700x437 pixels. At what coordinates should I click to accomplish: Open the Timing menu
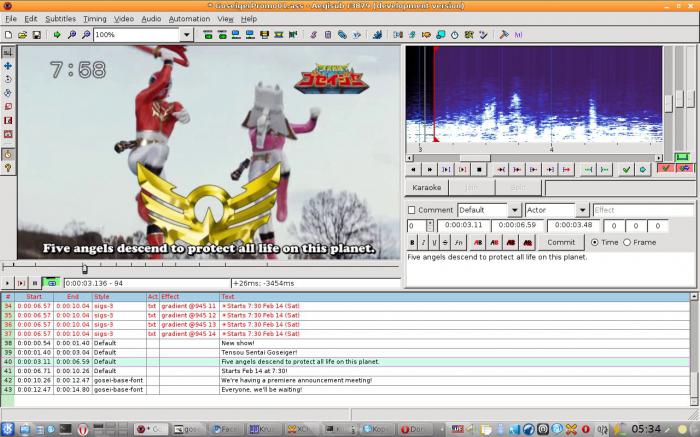pos(95,19)
